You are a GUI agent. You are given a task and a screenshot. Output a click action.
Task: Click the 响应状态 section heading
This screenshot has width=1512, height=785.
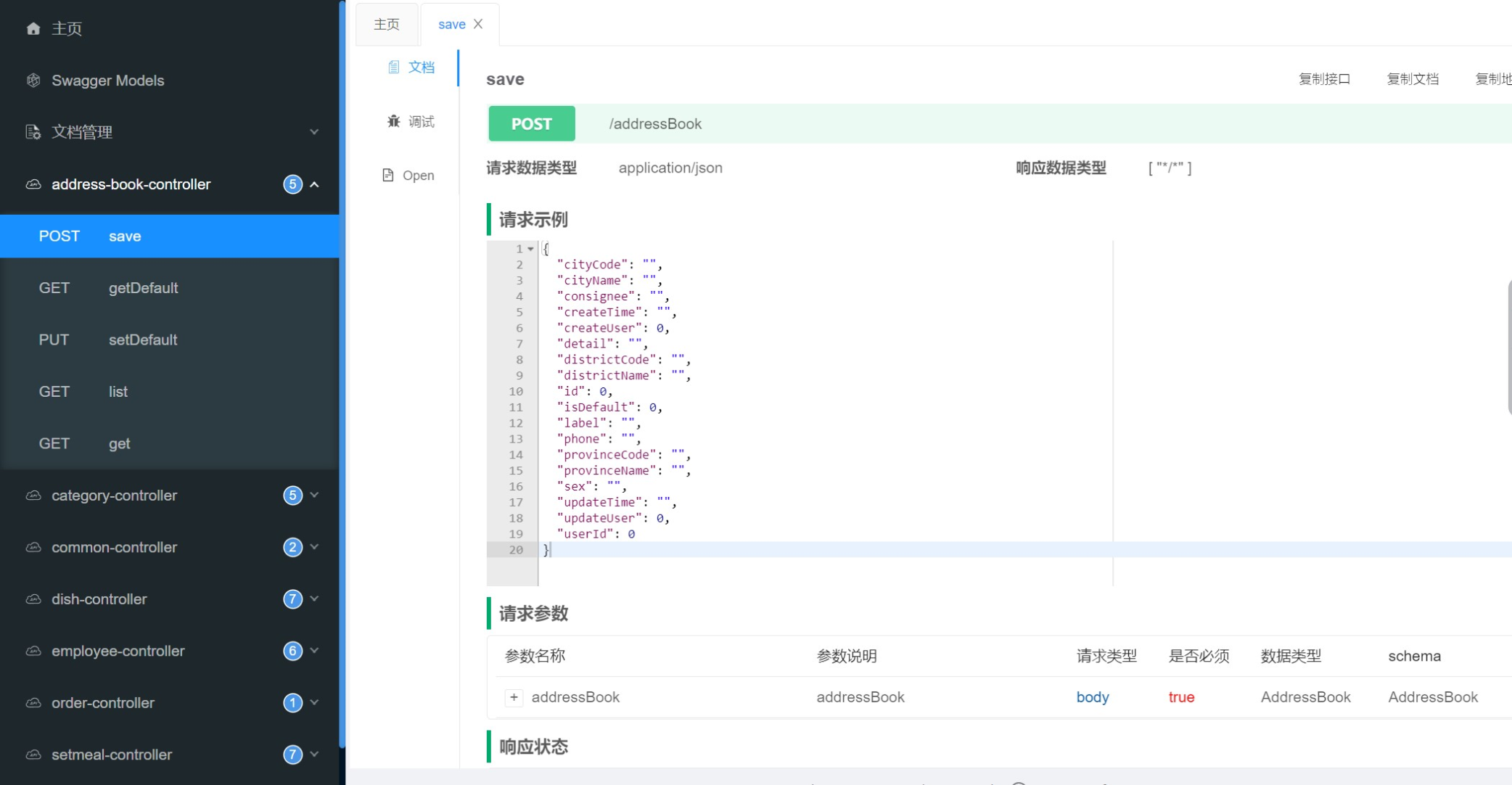(x=533, y=747)
